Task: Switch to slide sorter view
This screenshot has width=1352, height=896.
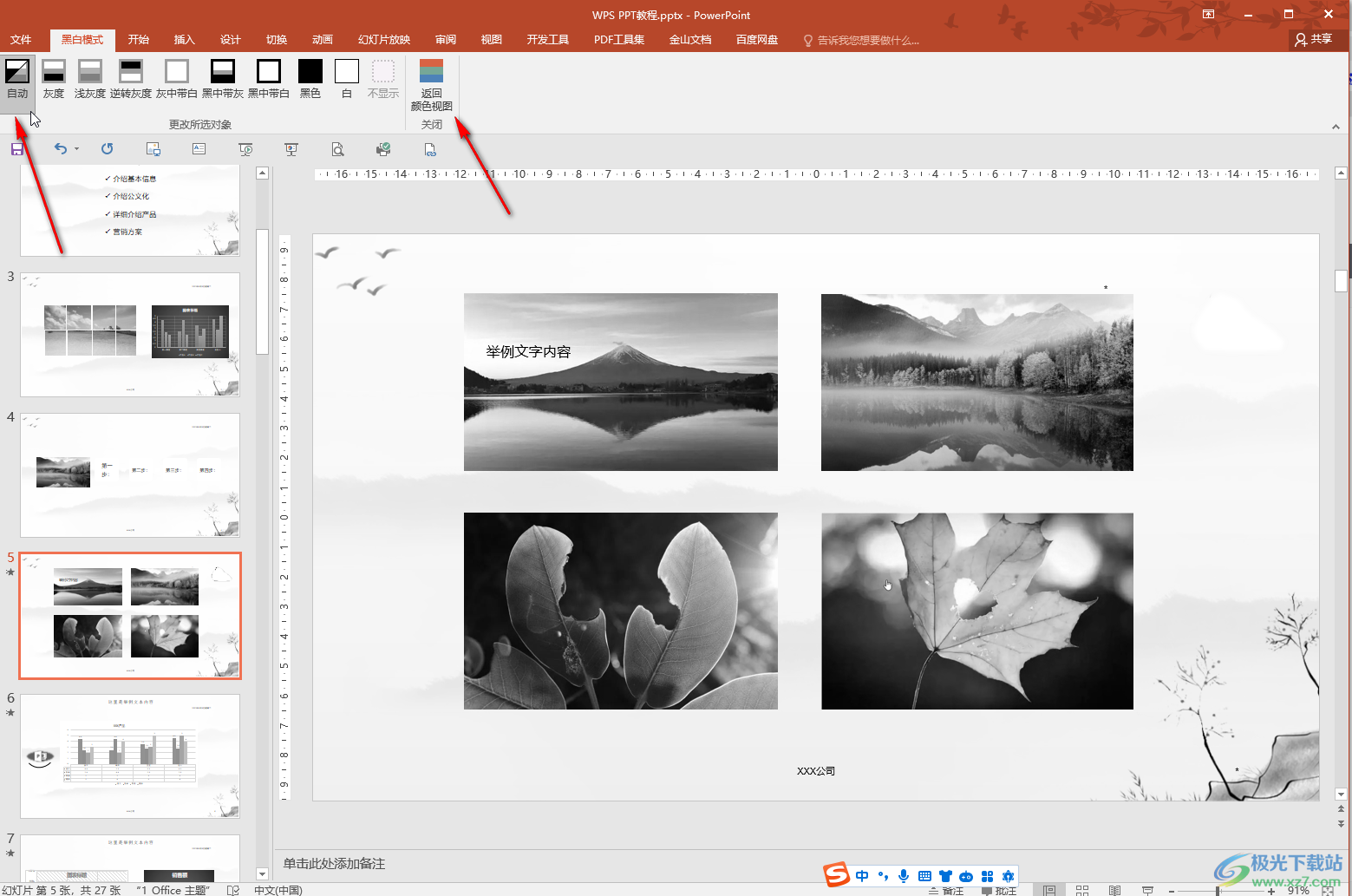Action: [x=1082, y=890]
